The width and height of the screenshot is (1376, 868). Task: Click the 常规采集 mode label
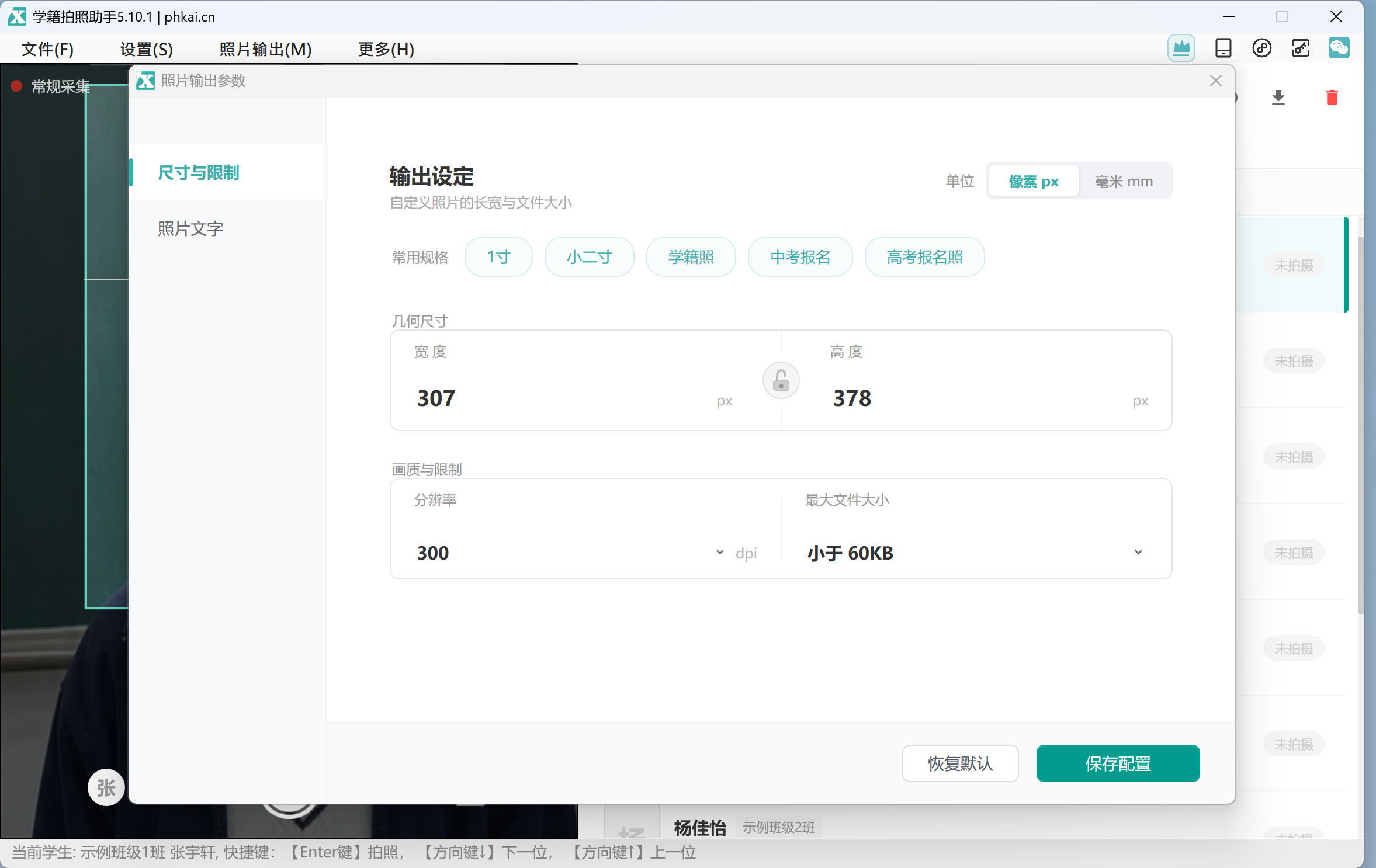pos(61,86)
